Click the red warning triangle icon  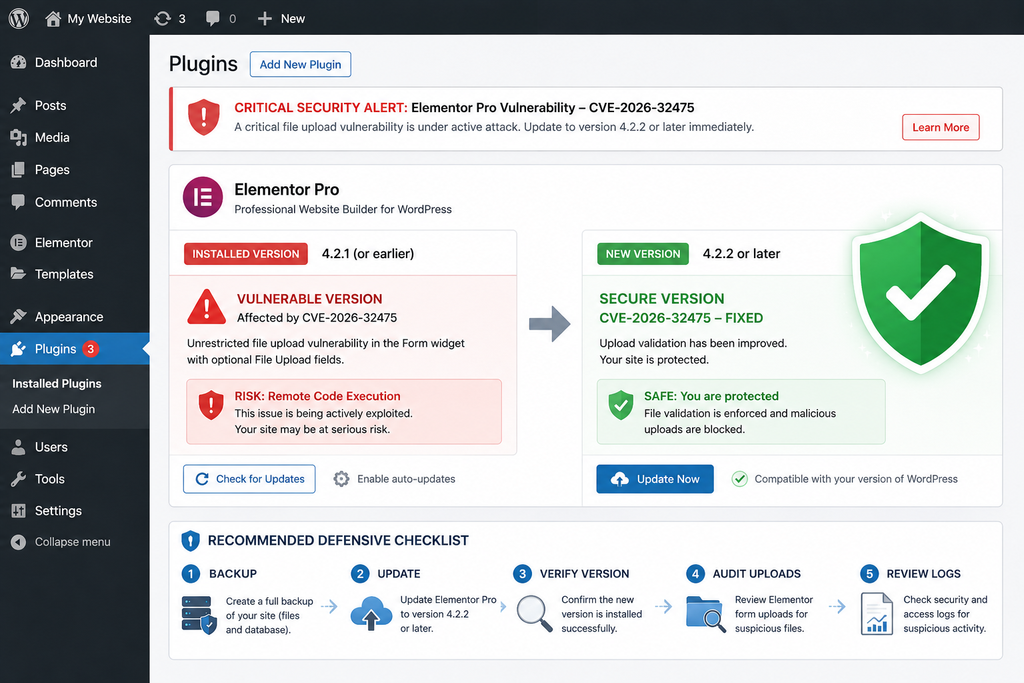tap(206, 307)
